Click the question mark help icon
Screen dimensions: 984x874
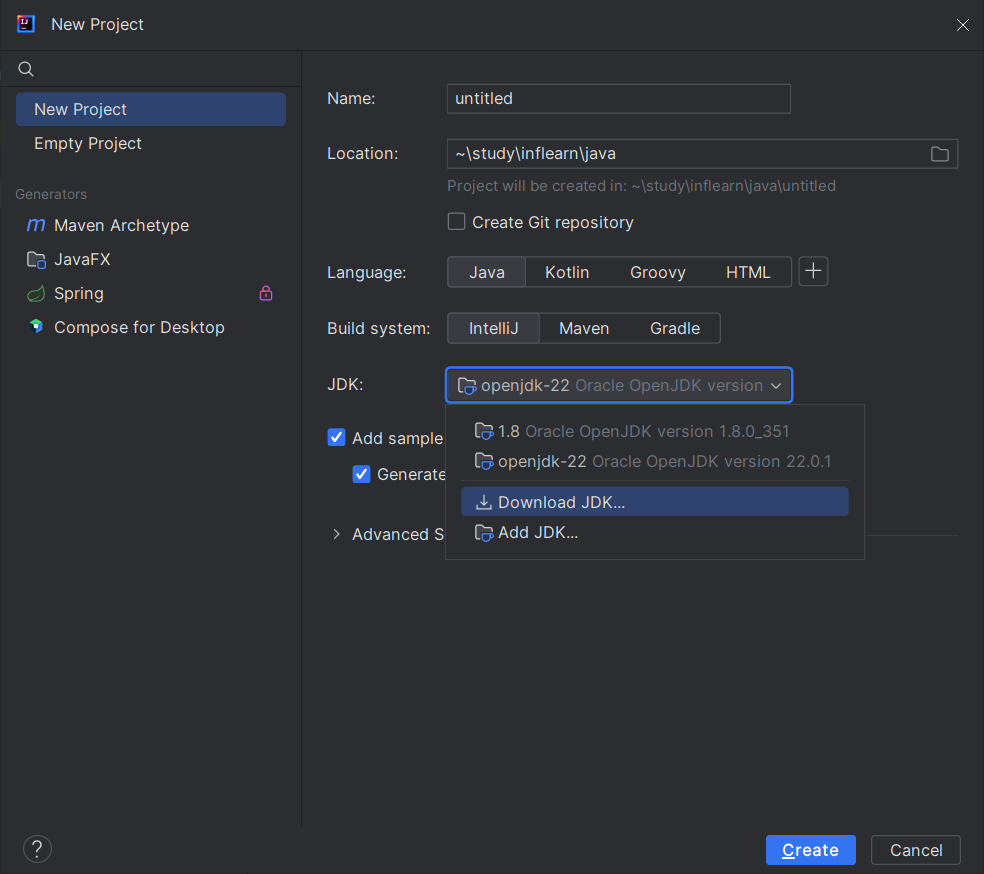click(37, 849)
